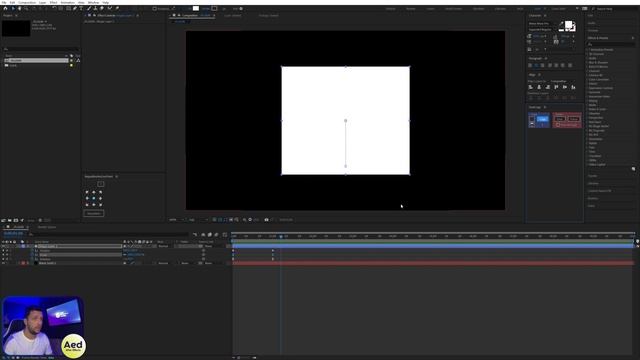Open the File menu
The image size is (640, 360).
pyautogui.click(x=4, y=2)
